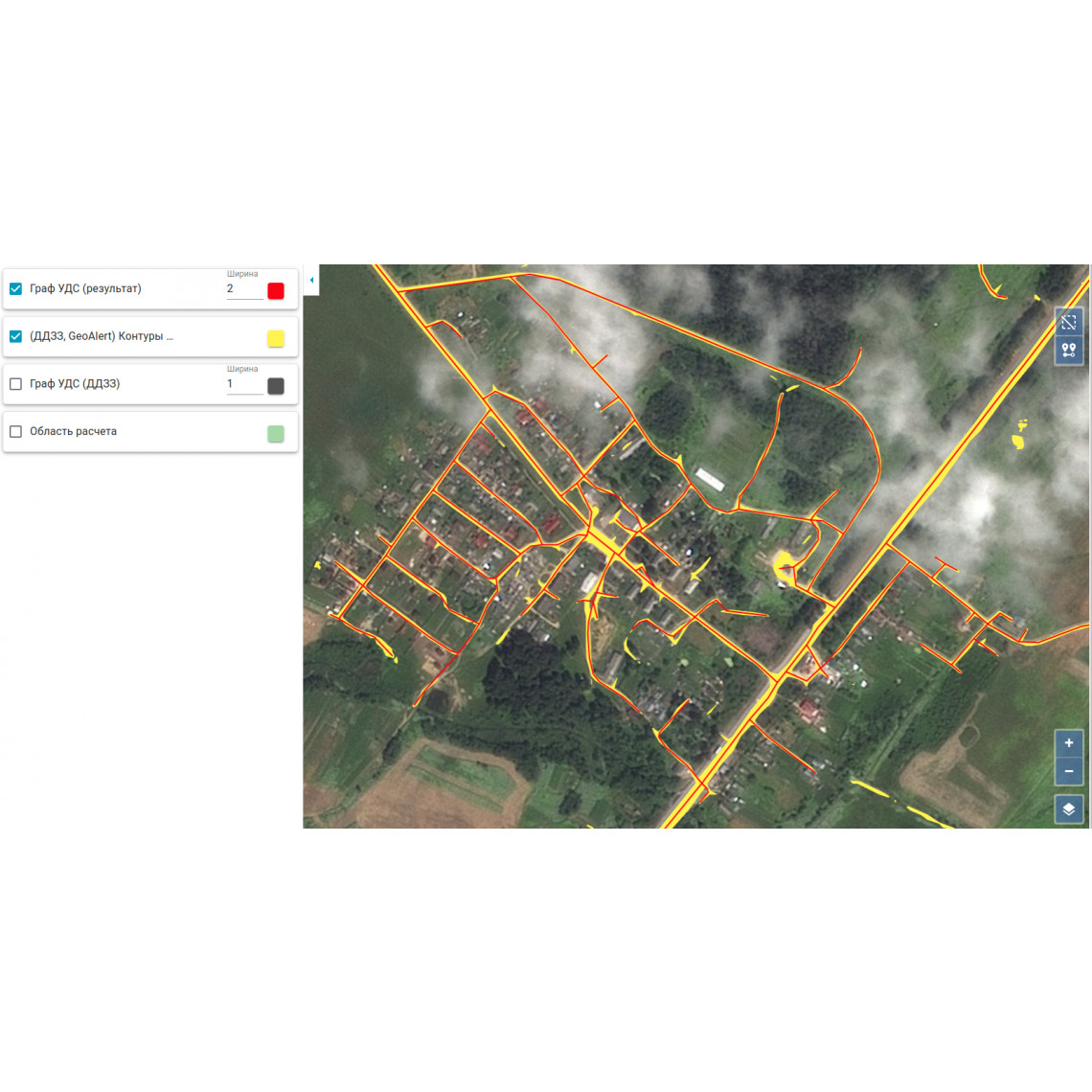Image resolution: width=1092 pixels, height=1092 pixels.
Task: Collapse the side panel with the arrow
Action: pyautogui.click(x=311, y=280)
